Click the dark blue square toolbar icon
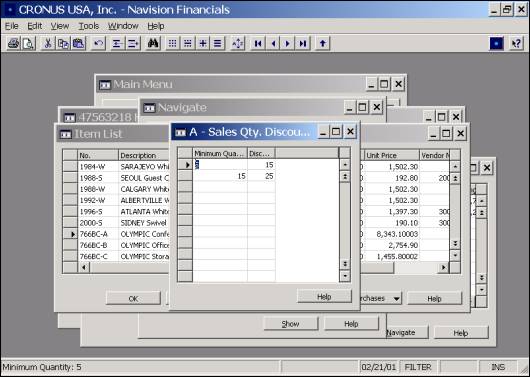Image resolution: width=530 pixels, height=377 pixels. [x=497, y=43]
